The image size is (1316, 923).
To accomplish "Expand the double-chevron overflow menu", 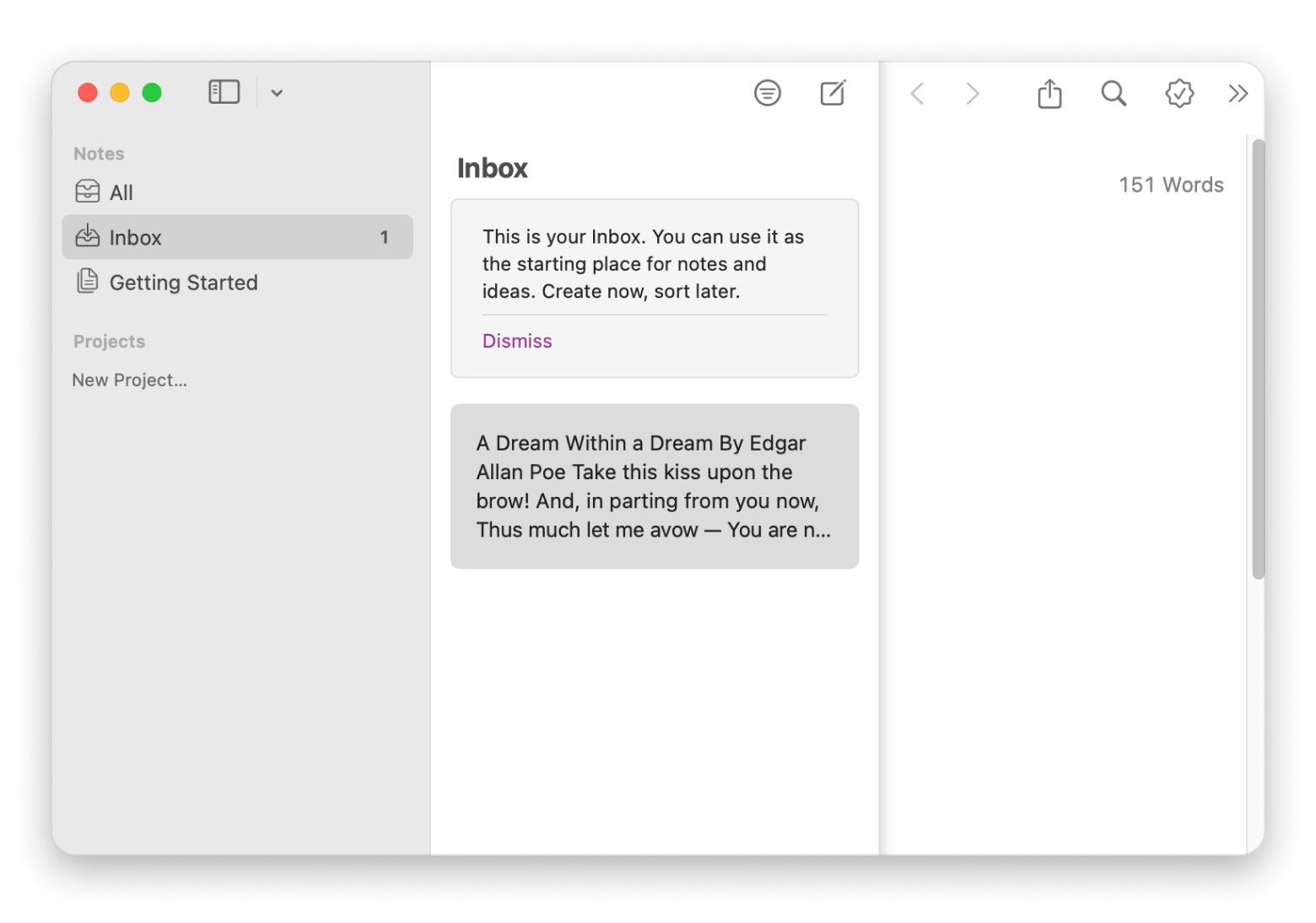I will tap(1237, 94).
